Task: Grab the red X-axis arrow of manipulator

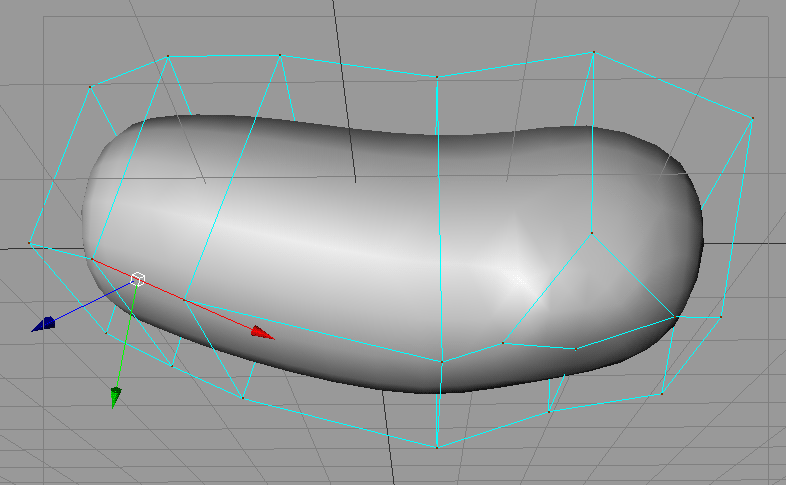Action: pyautogui.click(x=262, y=332)
